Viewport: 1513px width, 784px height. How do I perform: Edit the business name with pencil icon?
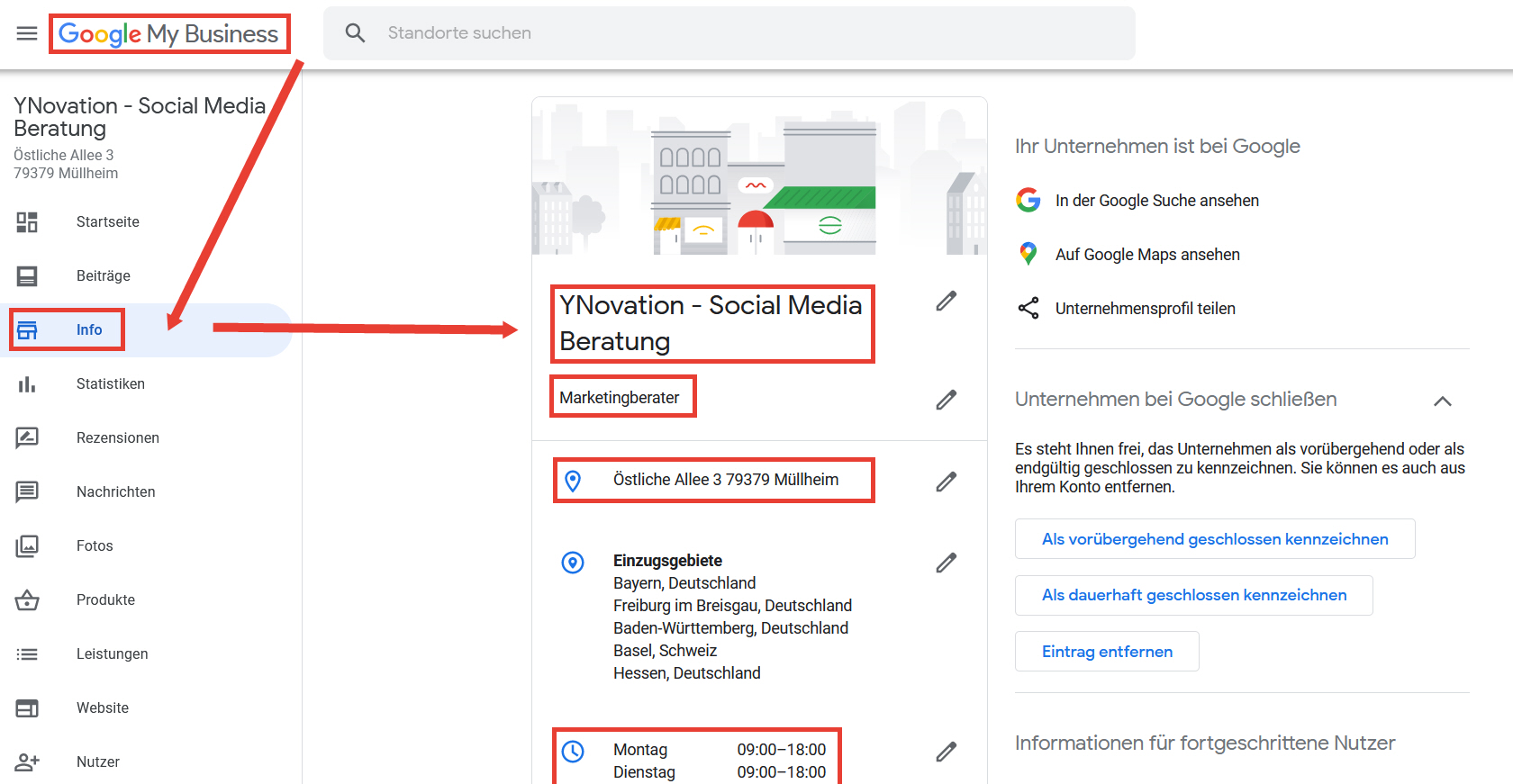coord(946,302)
